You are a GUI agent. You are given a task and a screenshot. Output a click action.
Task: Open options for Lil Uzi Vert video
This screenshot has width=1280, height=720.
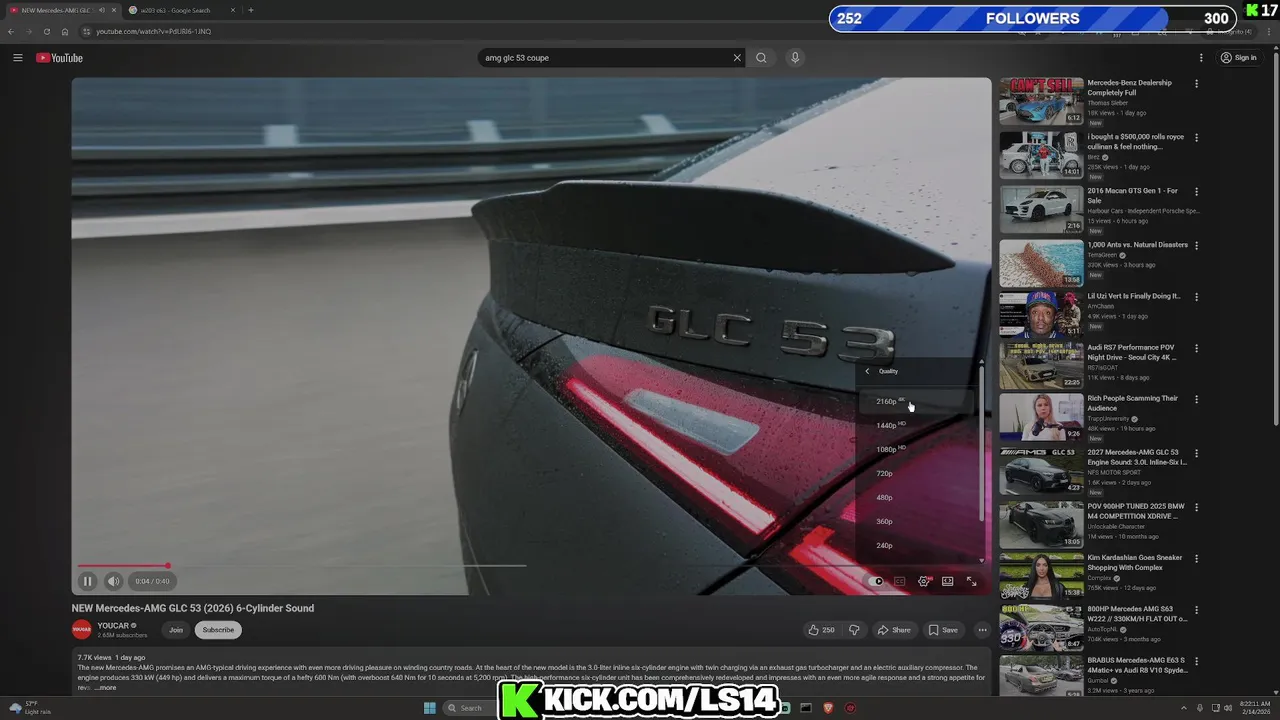(x=1196, y=298)
